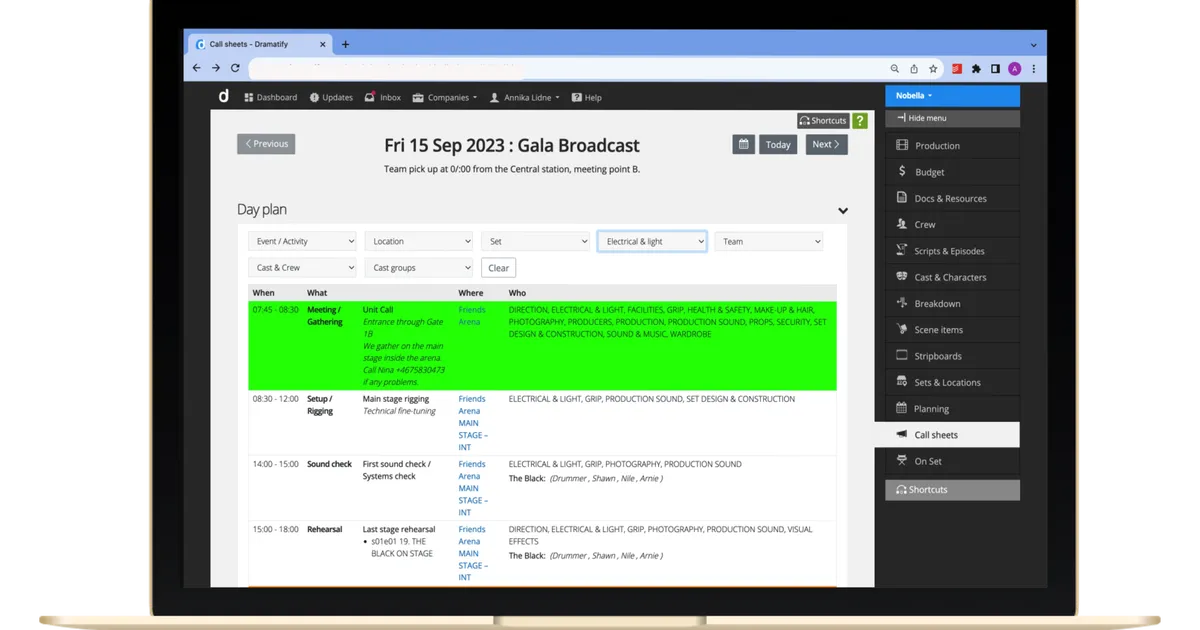Click the browser zoom magnifier icon

pos(895,69)
